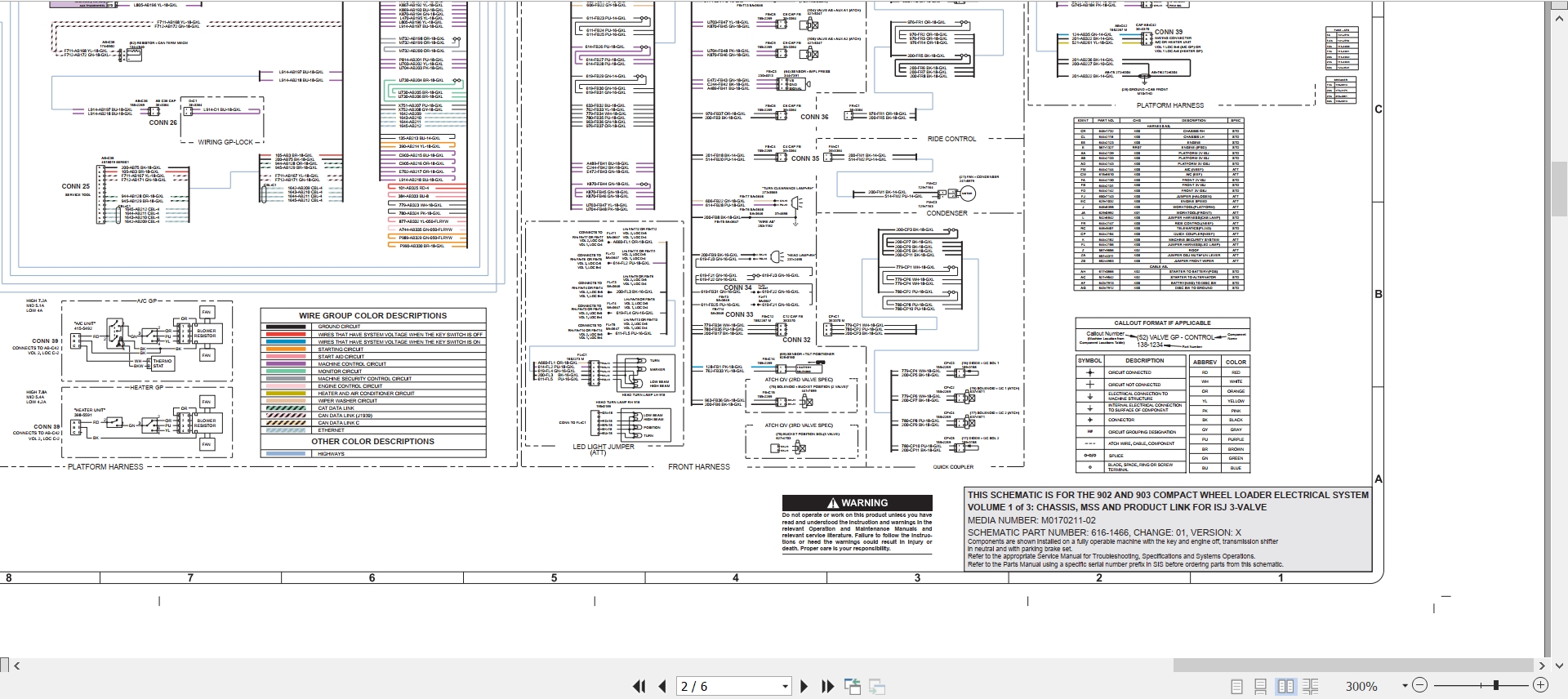Select two-page continuous scrolling view
Viewport: 1568px width, 699px height.
click(1310, 687)
